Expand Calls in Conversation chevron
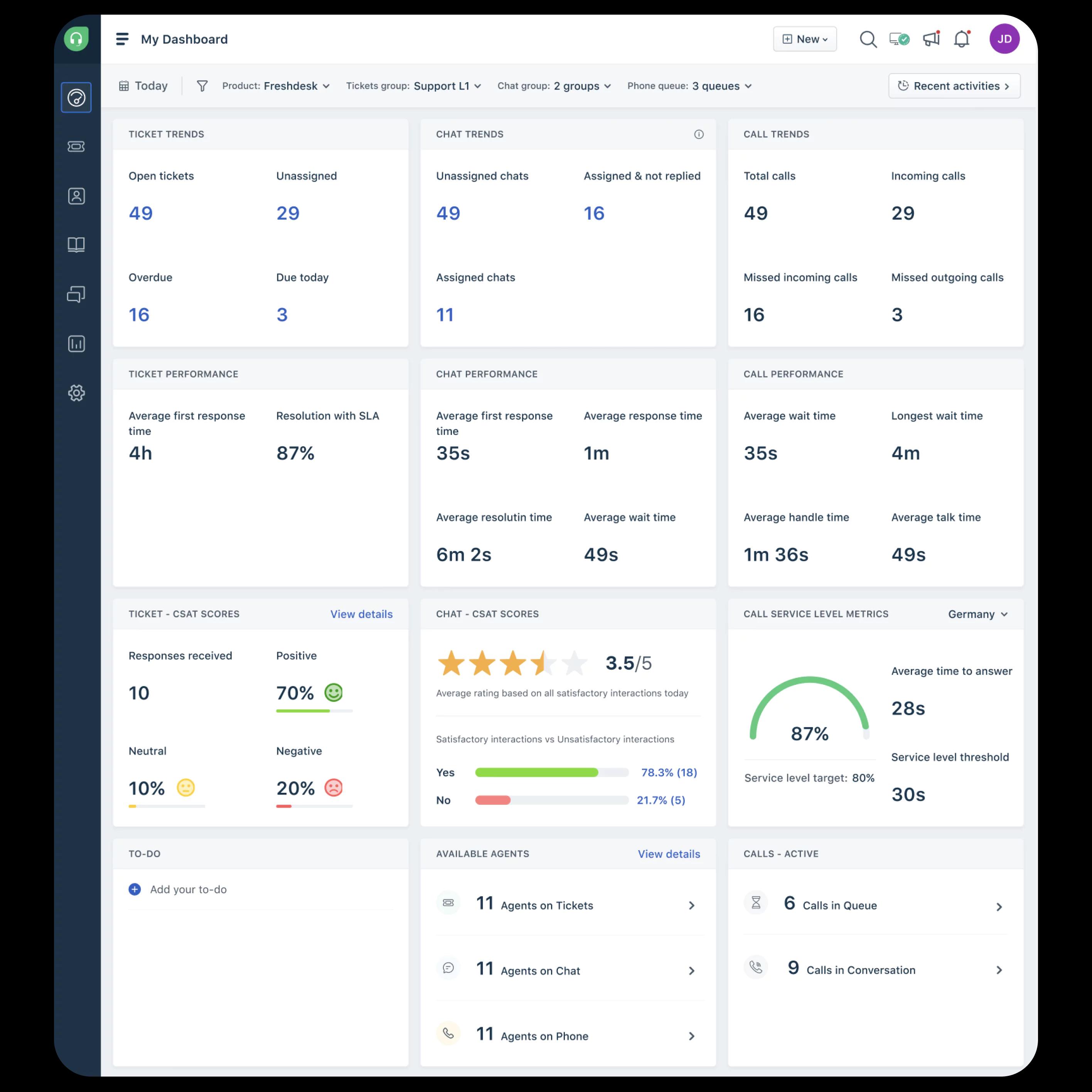1092x1092 pixels. tap(999, 970)
